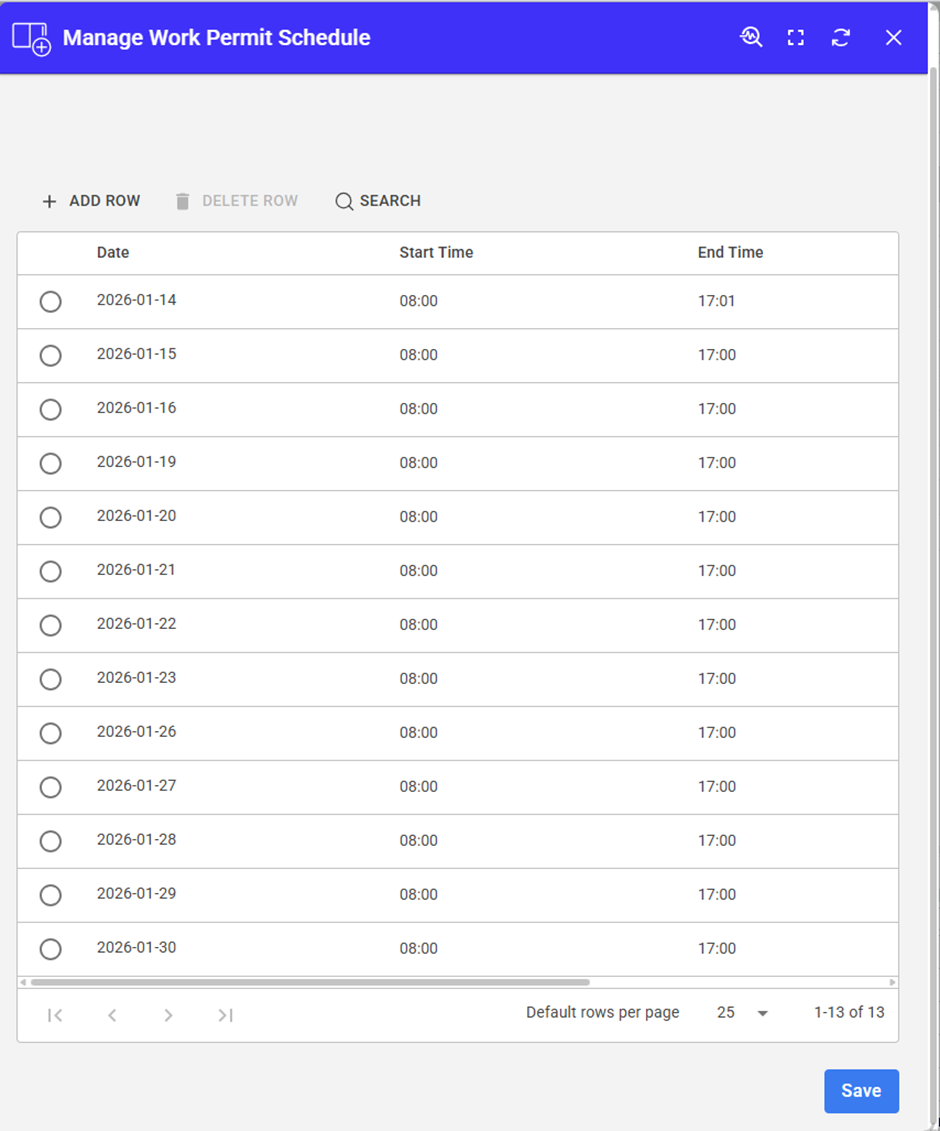Jump to the last page arrow
940x1131 pixels.
coord(225,1015)
